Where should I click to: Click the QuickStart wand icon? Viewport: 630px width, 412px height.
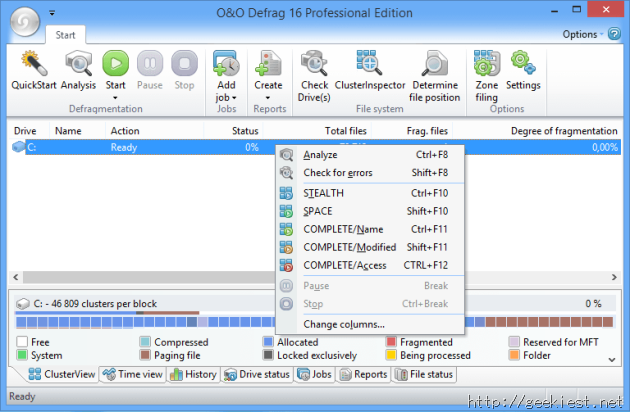[33, 65]
